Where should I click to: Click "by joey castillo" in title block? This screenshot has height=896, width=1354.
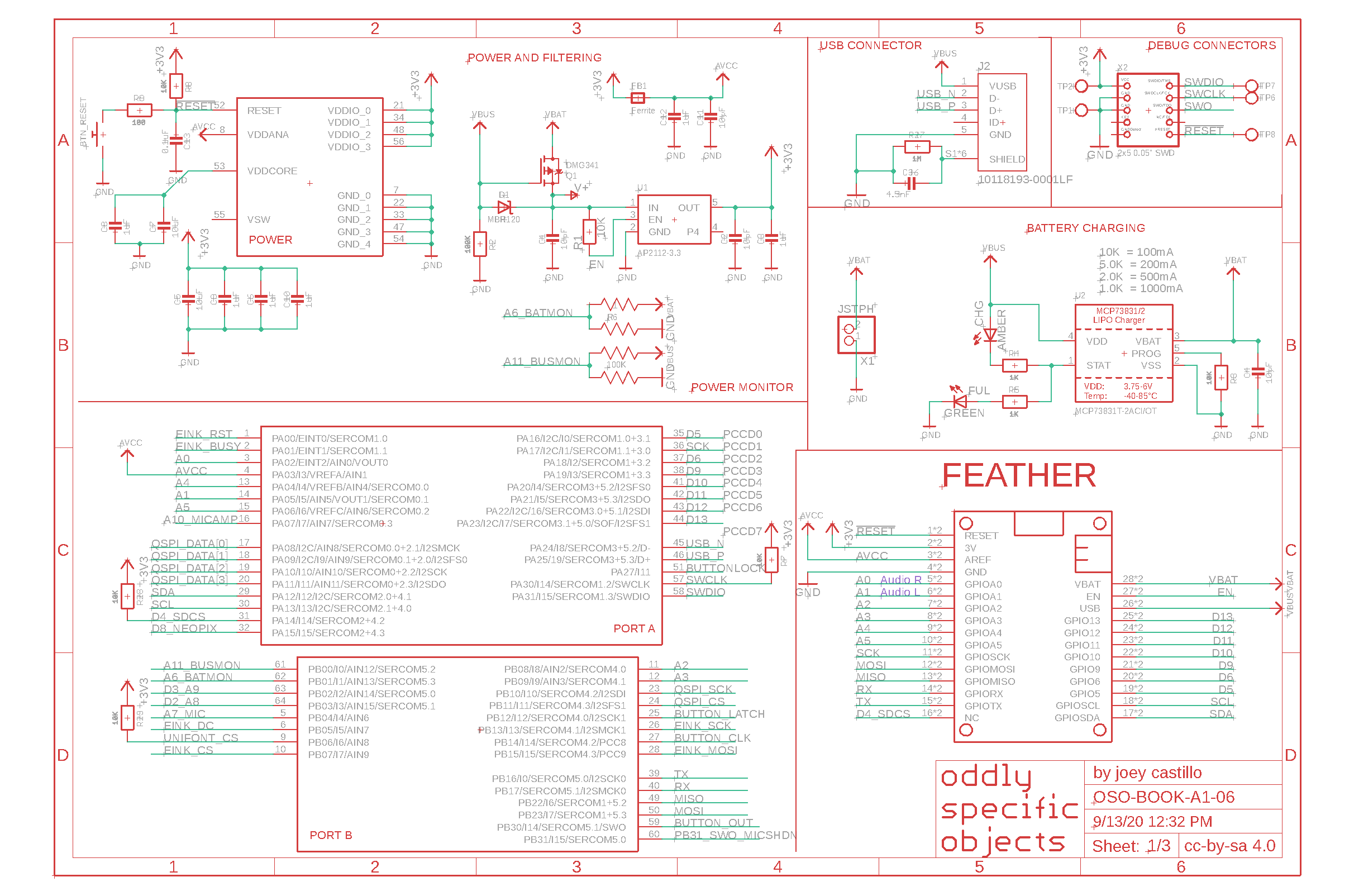[x=1147, y=772]
